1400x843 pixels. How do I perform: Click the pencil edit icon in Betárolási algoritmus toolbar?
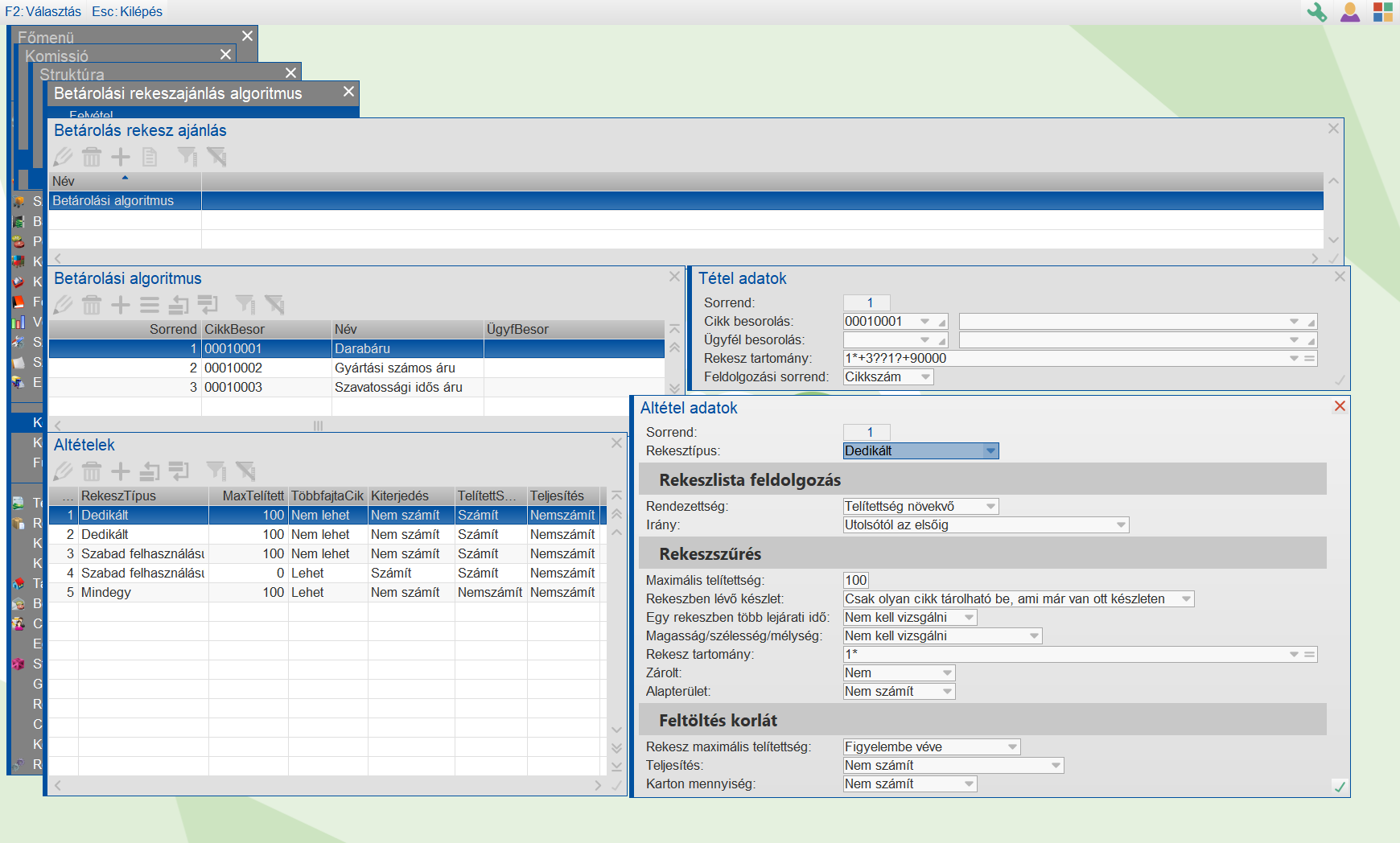click(x=63, y=305)
